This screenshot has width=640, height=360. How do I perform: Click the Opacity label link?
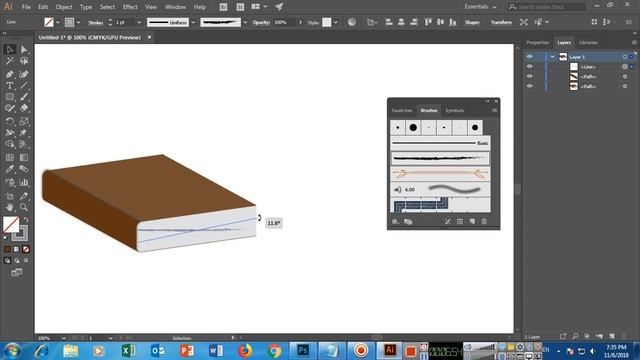[261, 22]
